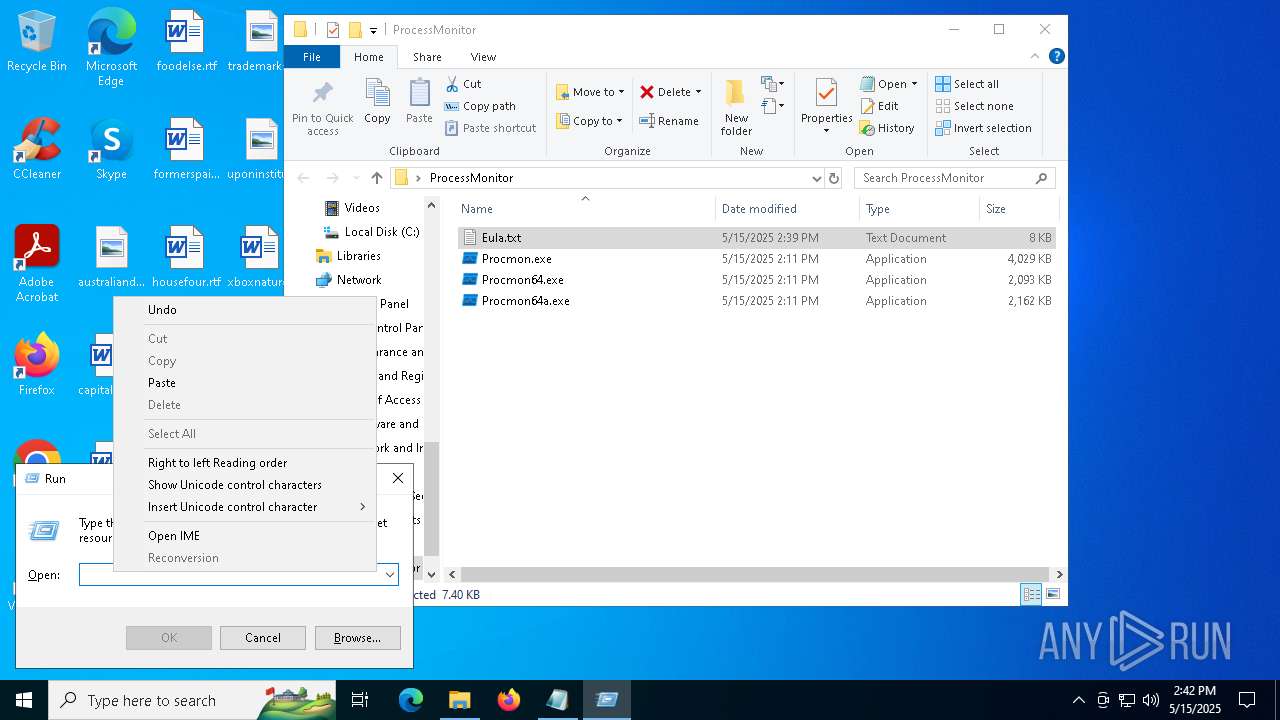
Task: Open the Run dialog Open combo dropdown
Action: (389, 575)
